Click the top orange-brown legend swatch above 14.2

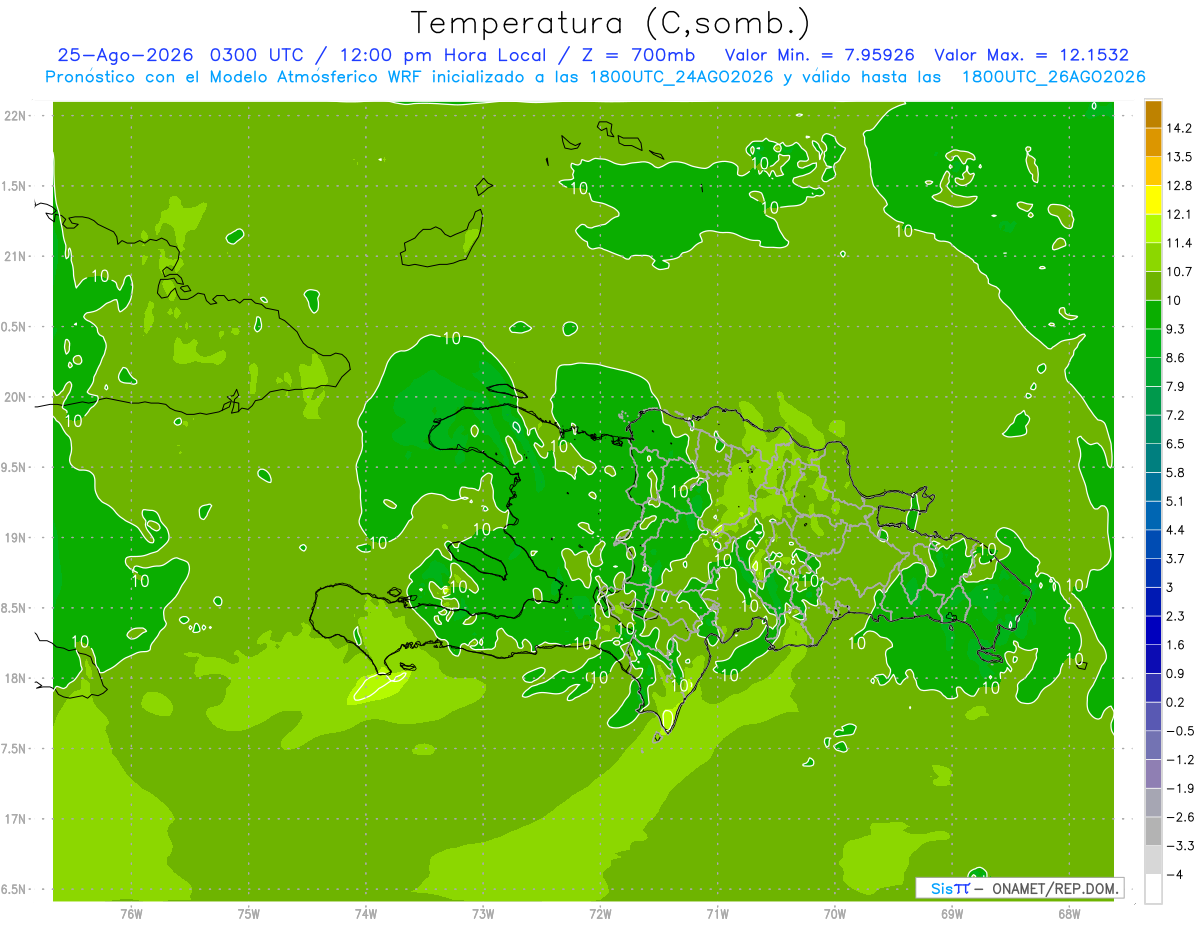1153,114
